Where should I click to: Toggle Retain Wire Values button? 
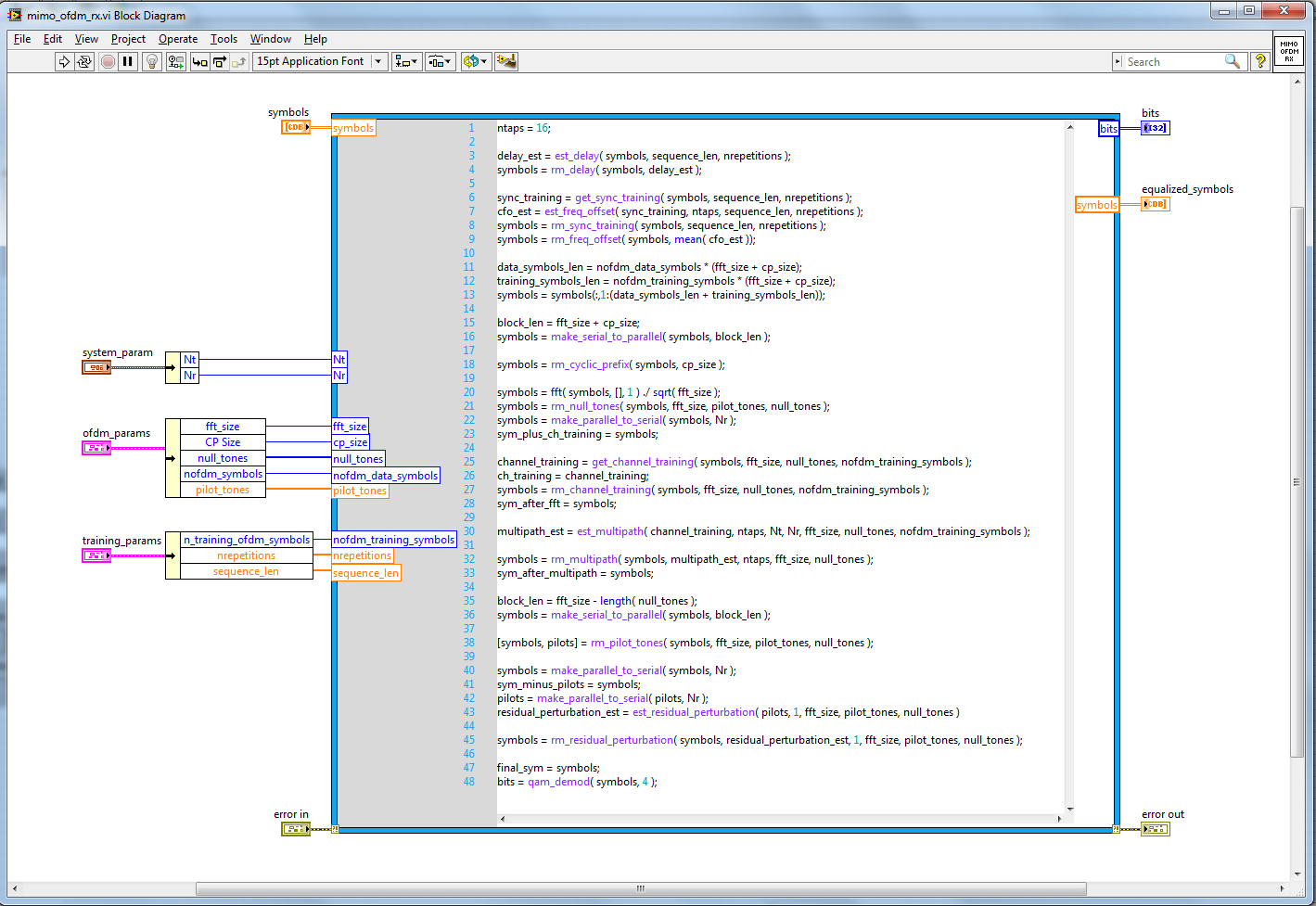pyautogui.click(x=176, y=61)
